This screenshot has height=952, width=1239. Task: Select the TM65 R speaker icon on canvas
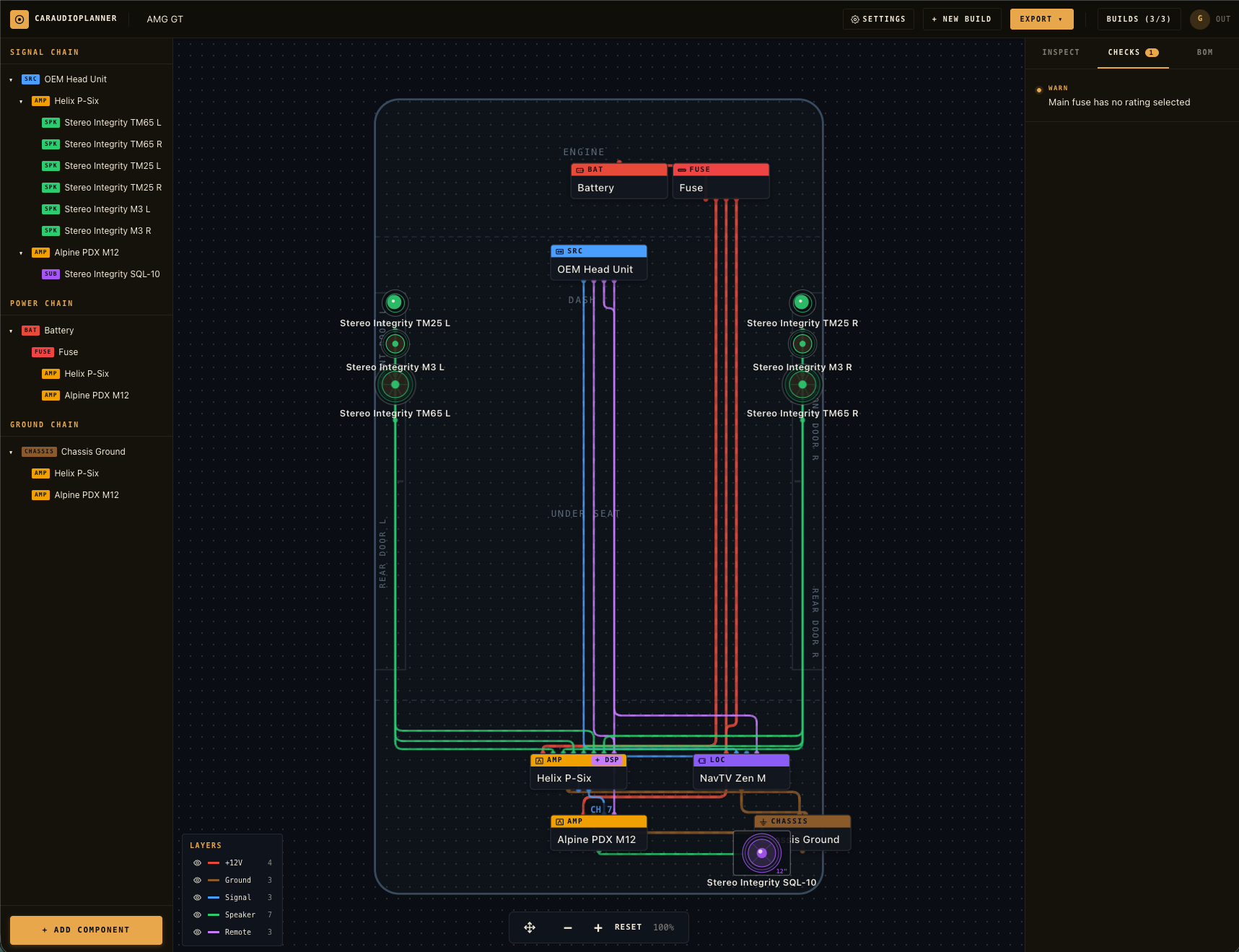click(x=802, y=385)
